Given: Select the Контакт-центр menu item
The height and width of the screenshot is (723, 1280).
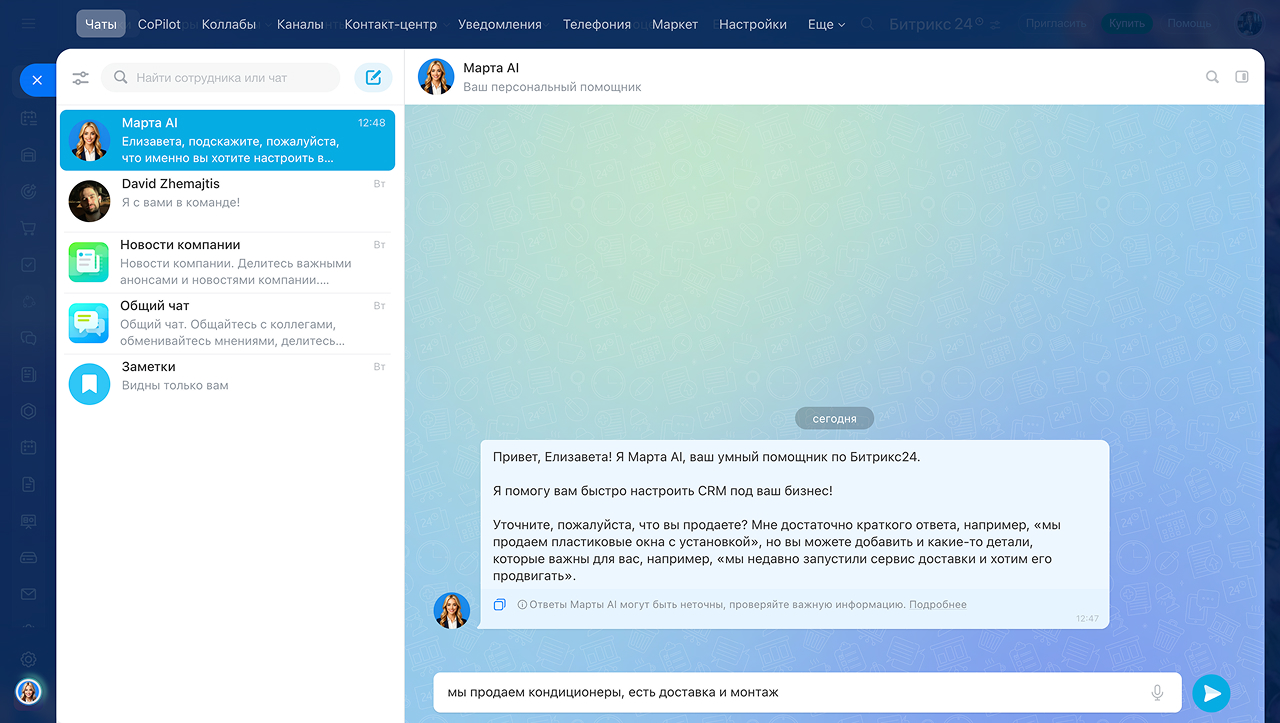Looking at the screenshot, I should 390,24.
